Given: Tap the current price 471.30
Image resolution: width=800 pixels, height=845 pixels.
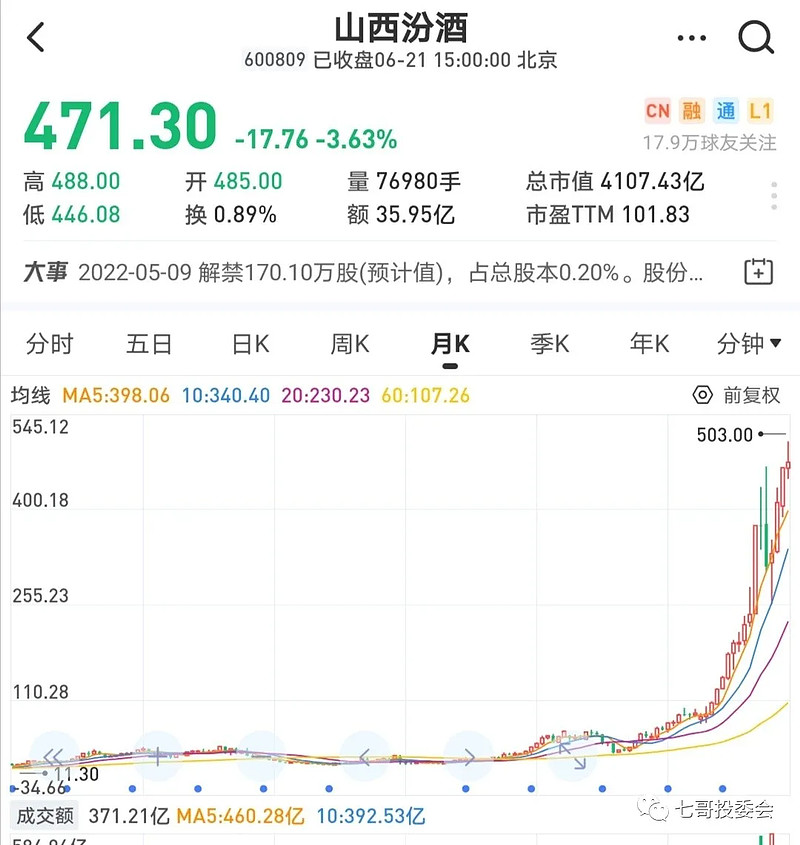Looking at the screenshot, I should click(x=120, y=126).
